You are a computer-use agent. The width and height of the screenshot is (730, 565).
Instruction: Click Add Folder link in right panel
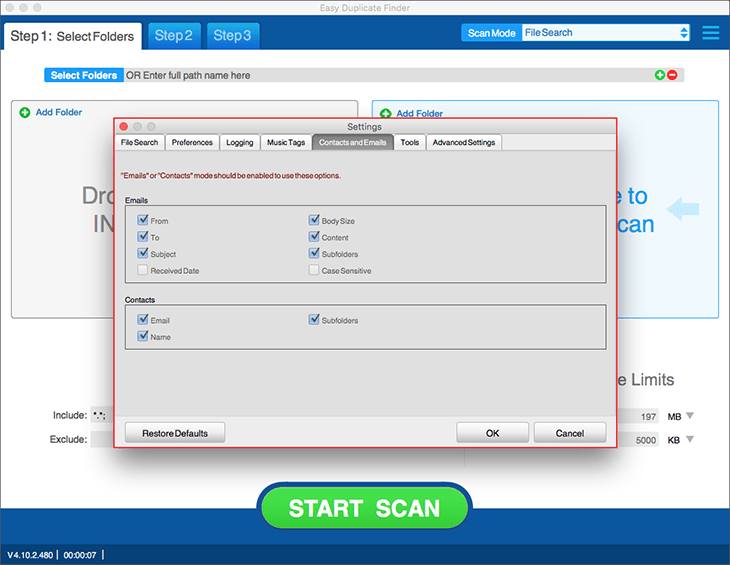[x=419, y=114]
